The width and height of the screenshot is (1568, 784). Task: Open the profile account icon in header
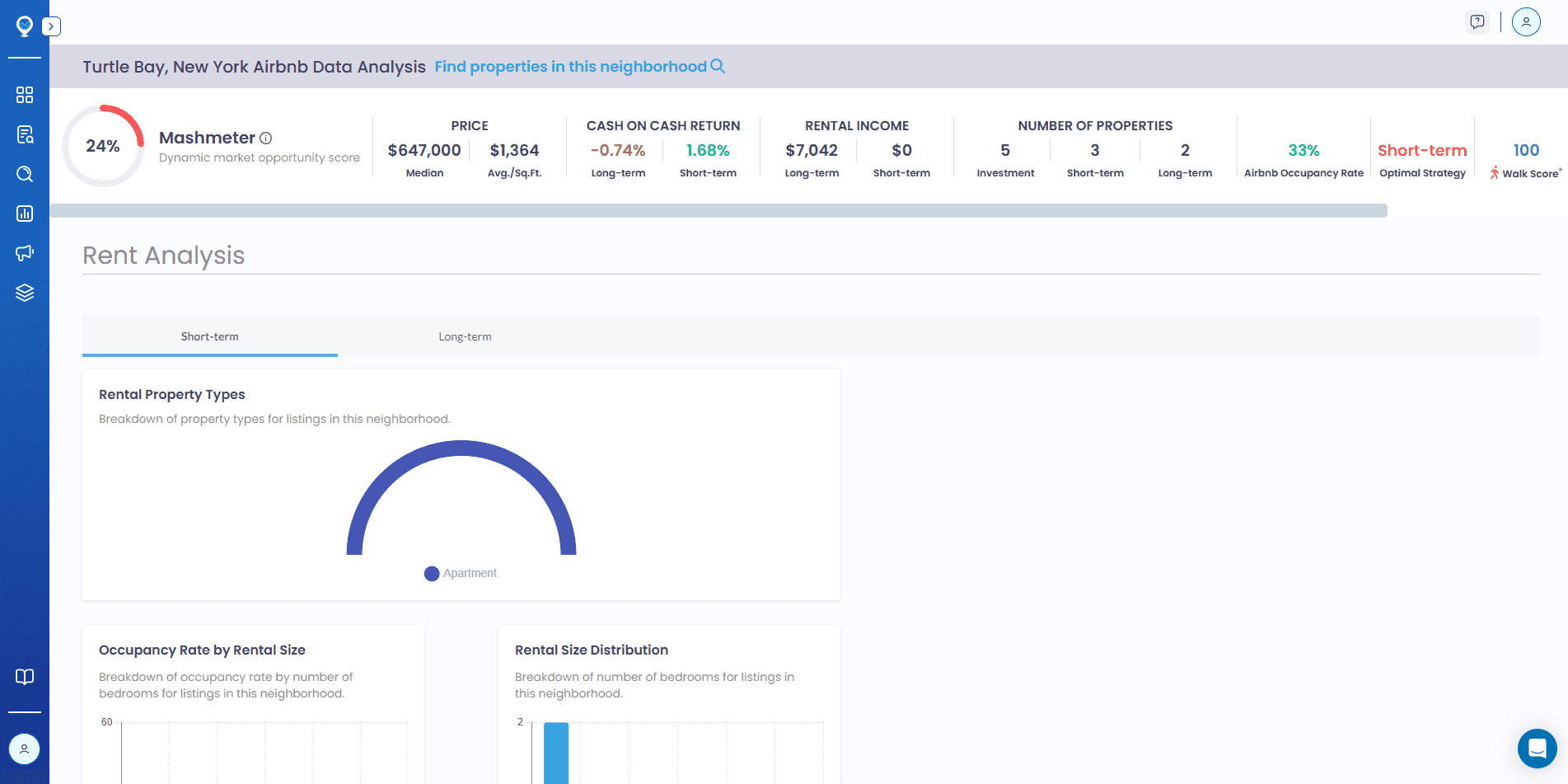[x=1526, y=21]
